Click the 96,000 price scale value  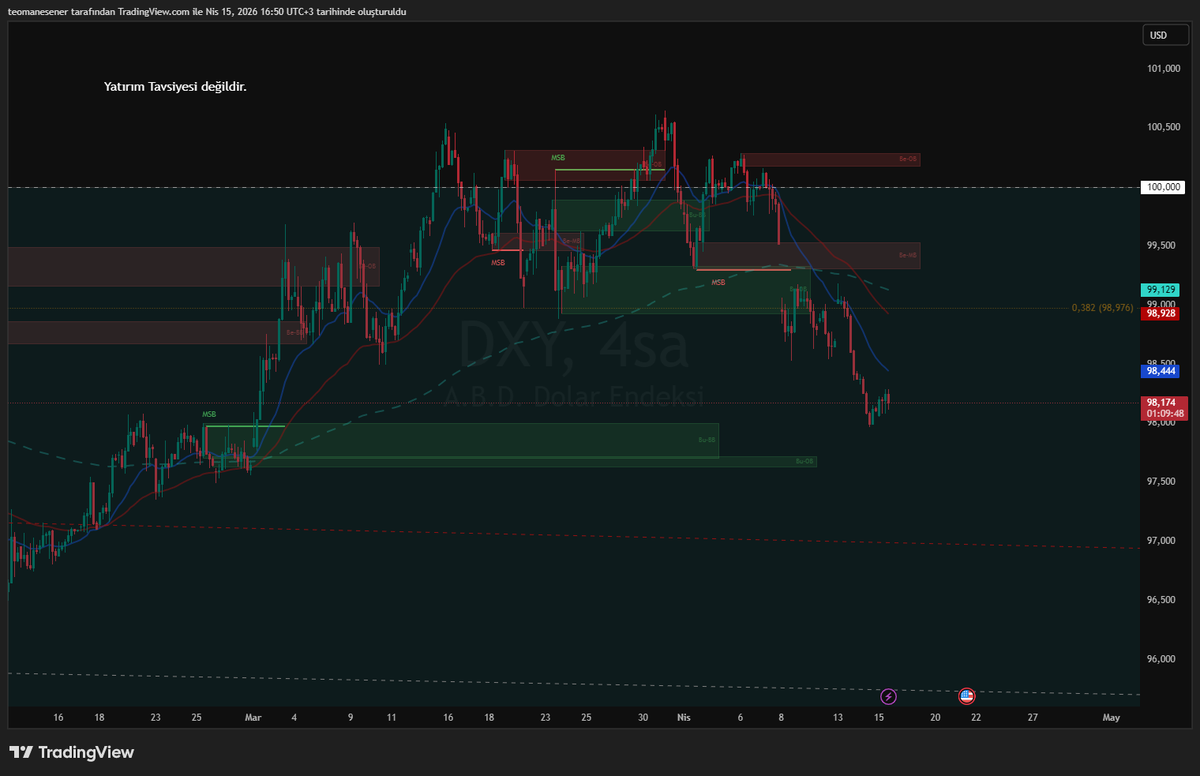coord(1162,658)
